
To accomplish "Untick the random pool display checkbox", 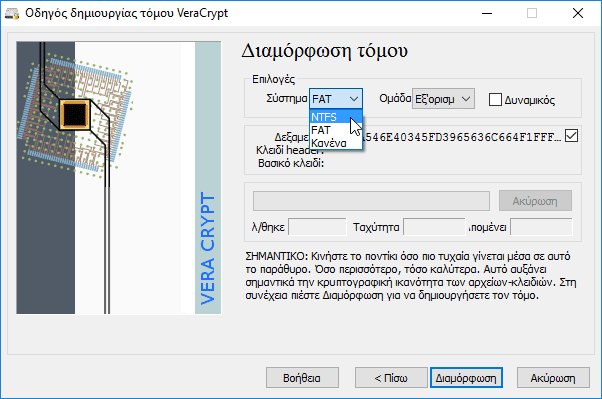I will point(571,136).
